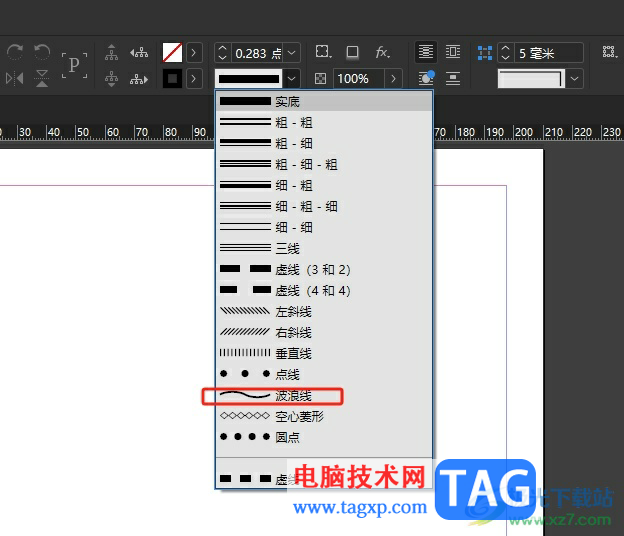Screen dimensions: 624x536
Task: Click the black stroke color swatch
Action: click(172, 78)
